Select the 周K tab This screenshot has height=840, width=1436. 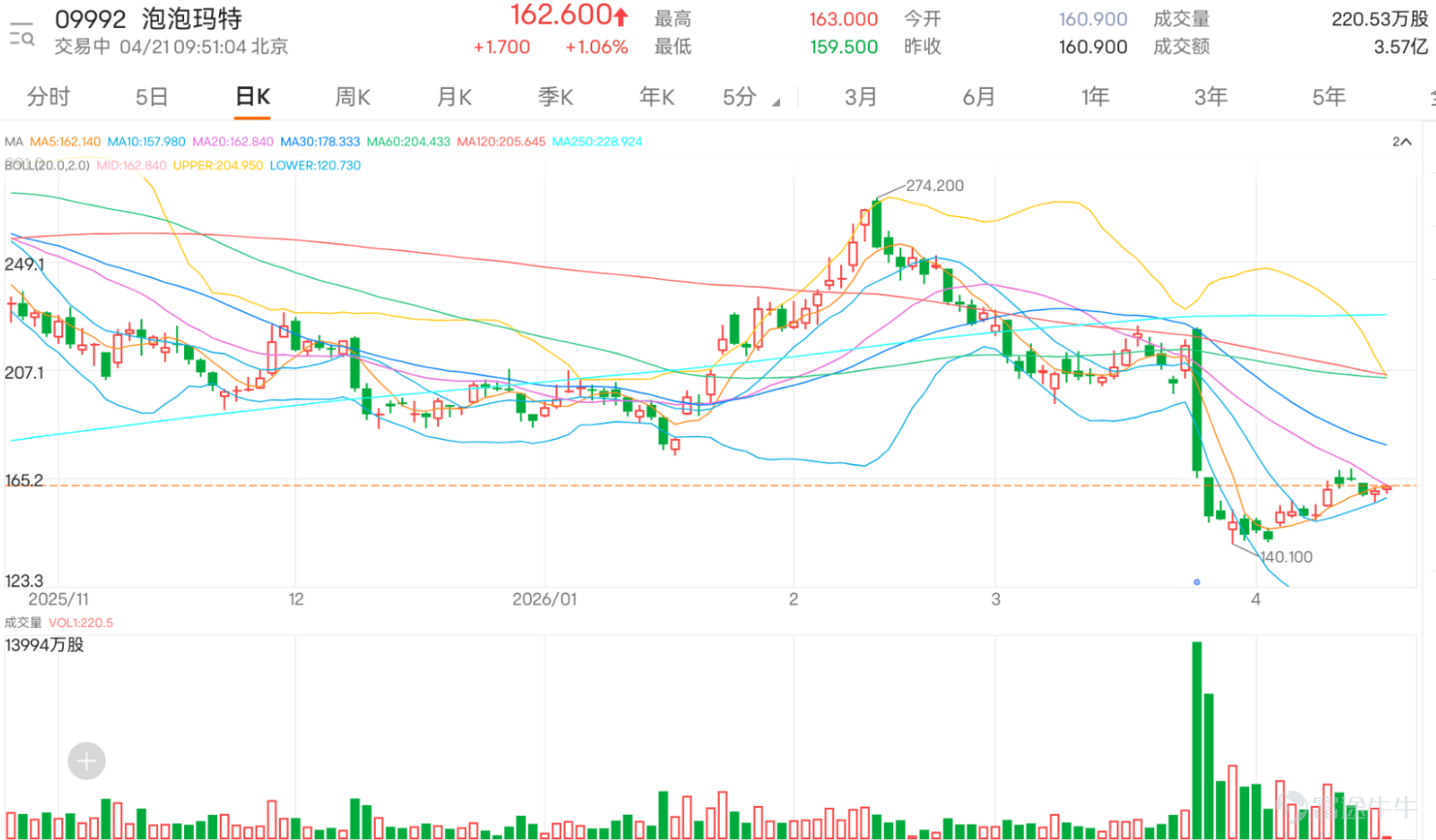coord(353,97)
